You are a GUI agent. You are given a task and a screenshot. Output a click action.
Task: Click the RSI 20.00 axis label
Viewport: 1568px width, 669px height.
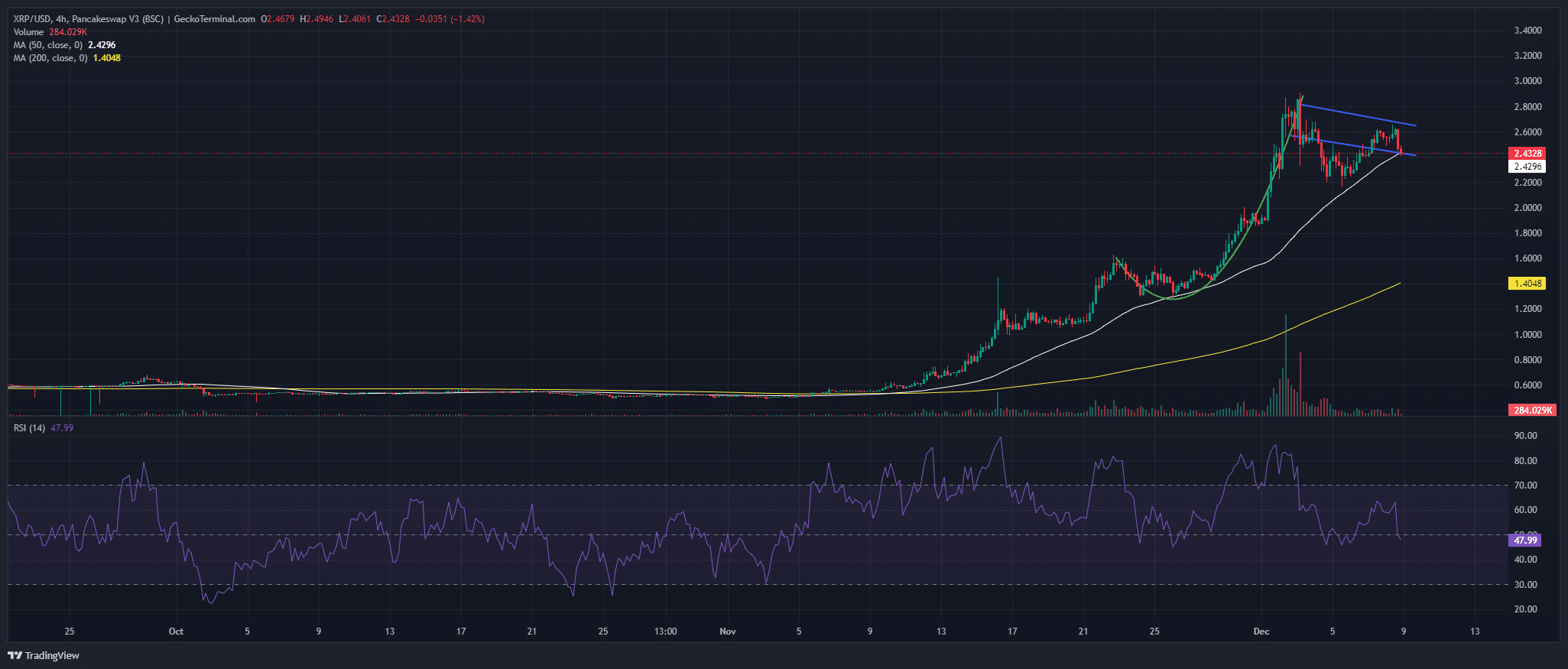pos(1525,609)
